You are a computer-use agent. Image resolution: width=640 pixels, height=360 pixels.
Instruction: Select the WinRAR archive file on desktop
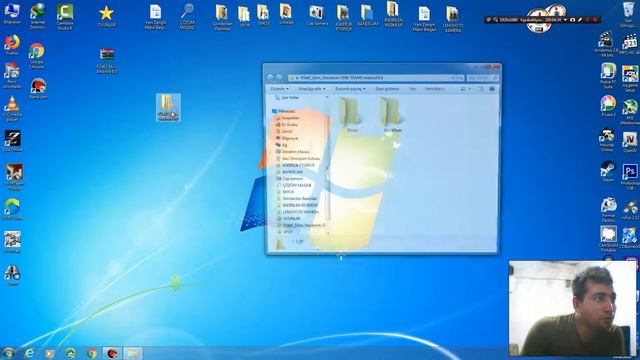pos(107,60)
